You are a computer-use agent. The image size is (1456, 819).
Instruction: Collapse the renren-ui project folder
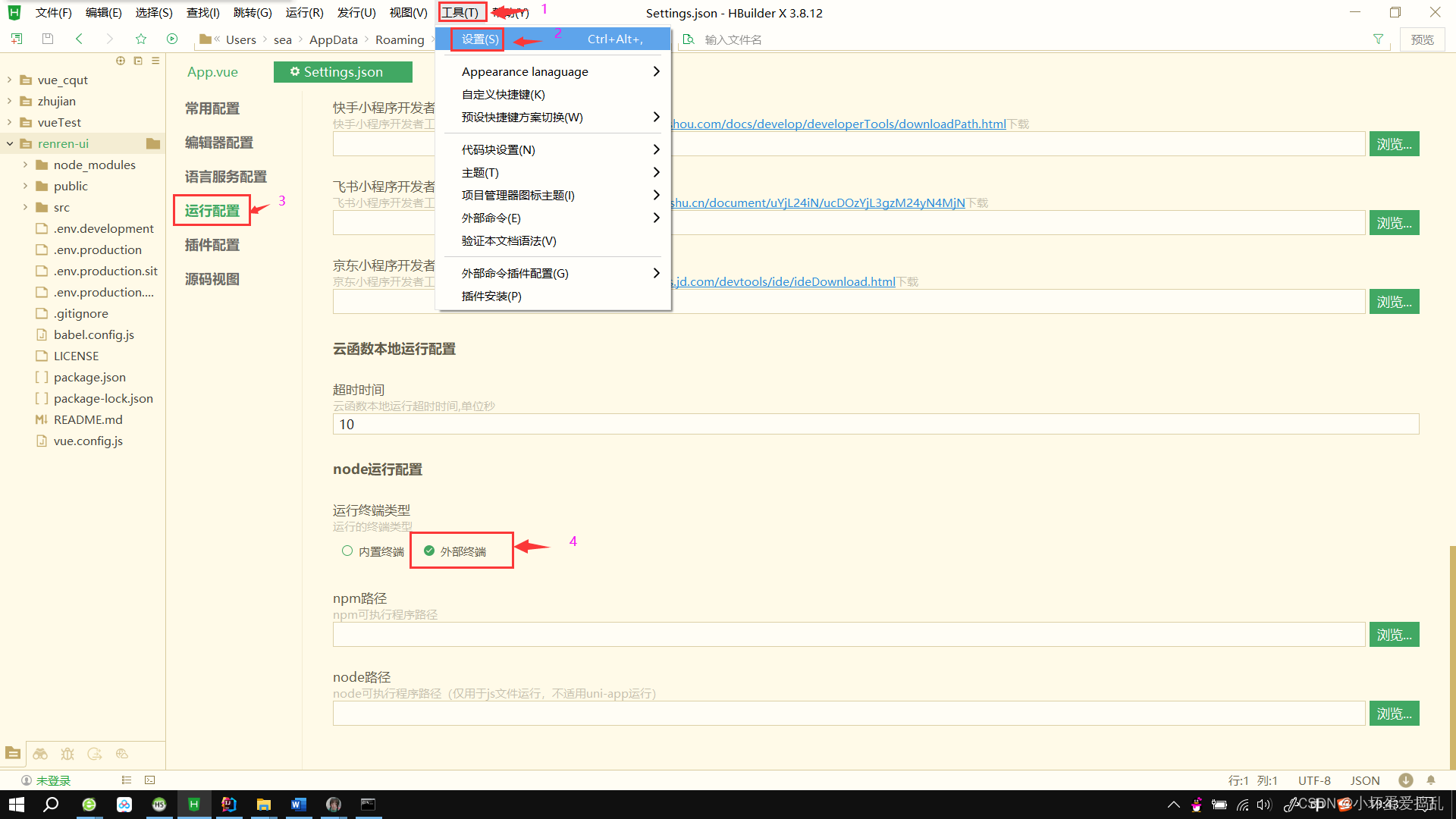[9, 143]
